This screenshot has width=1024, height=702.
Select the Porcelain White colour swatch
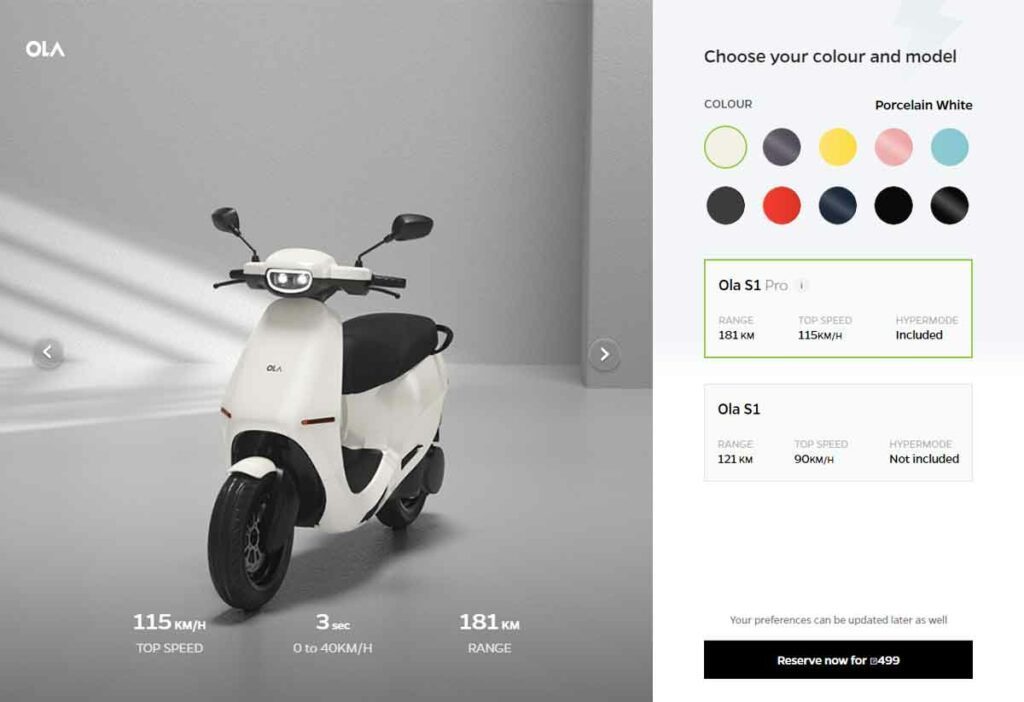click(x=726, y=147)
